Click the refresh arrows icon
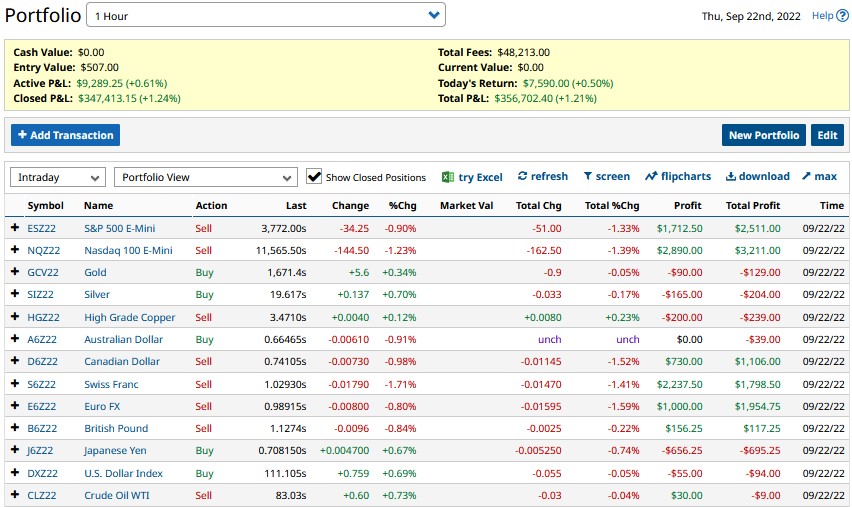The width and height of the screenshot is (852, 507). coord(522,176)
